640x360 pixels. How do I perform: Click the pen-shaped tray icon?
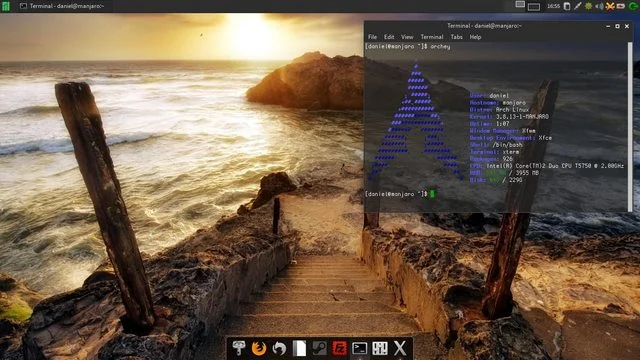coord(578,6)
